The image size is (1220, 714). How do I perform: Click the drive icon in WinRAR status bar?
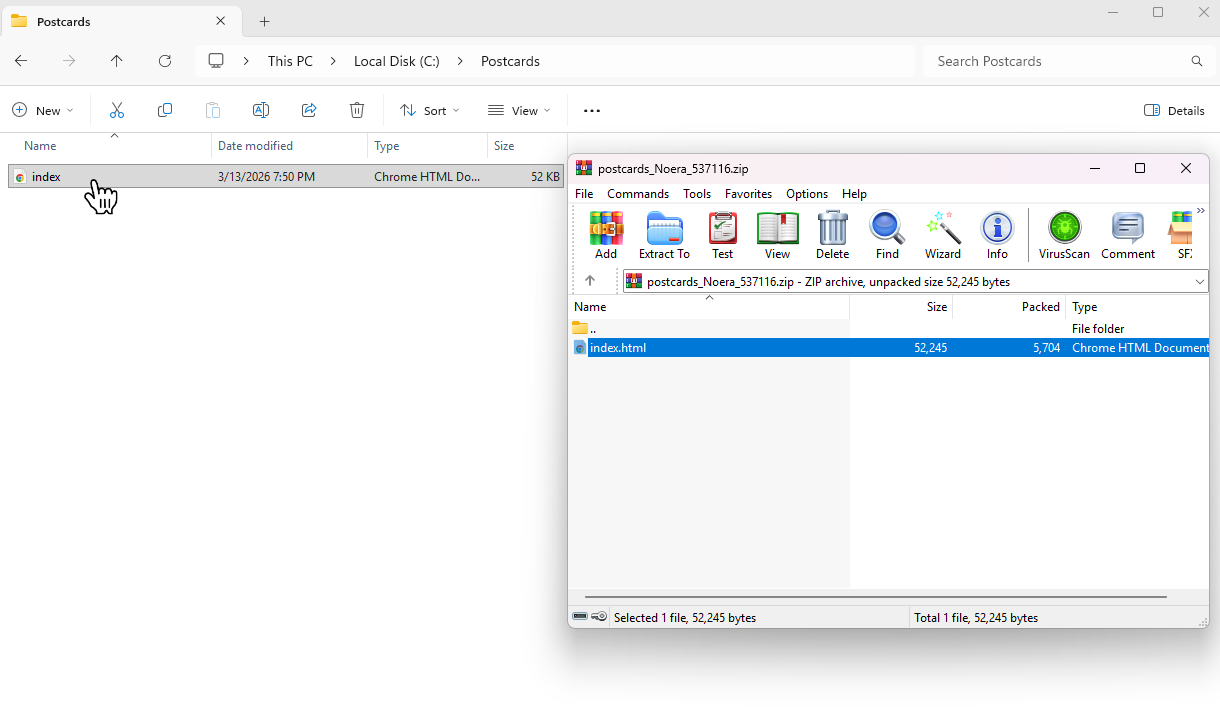(580, 617)
